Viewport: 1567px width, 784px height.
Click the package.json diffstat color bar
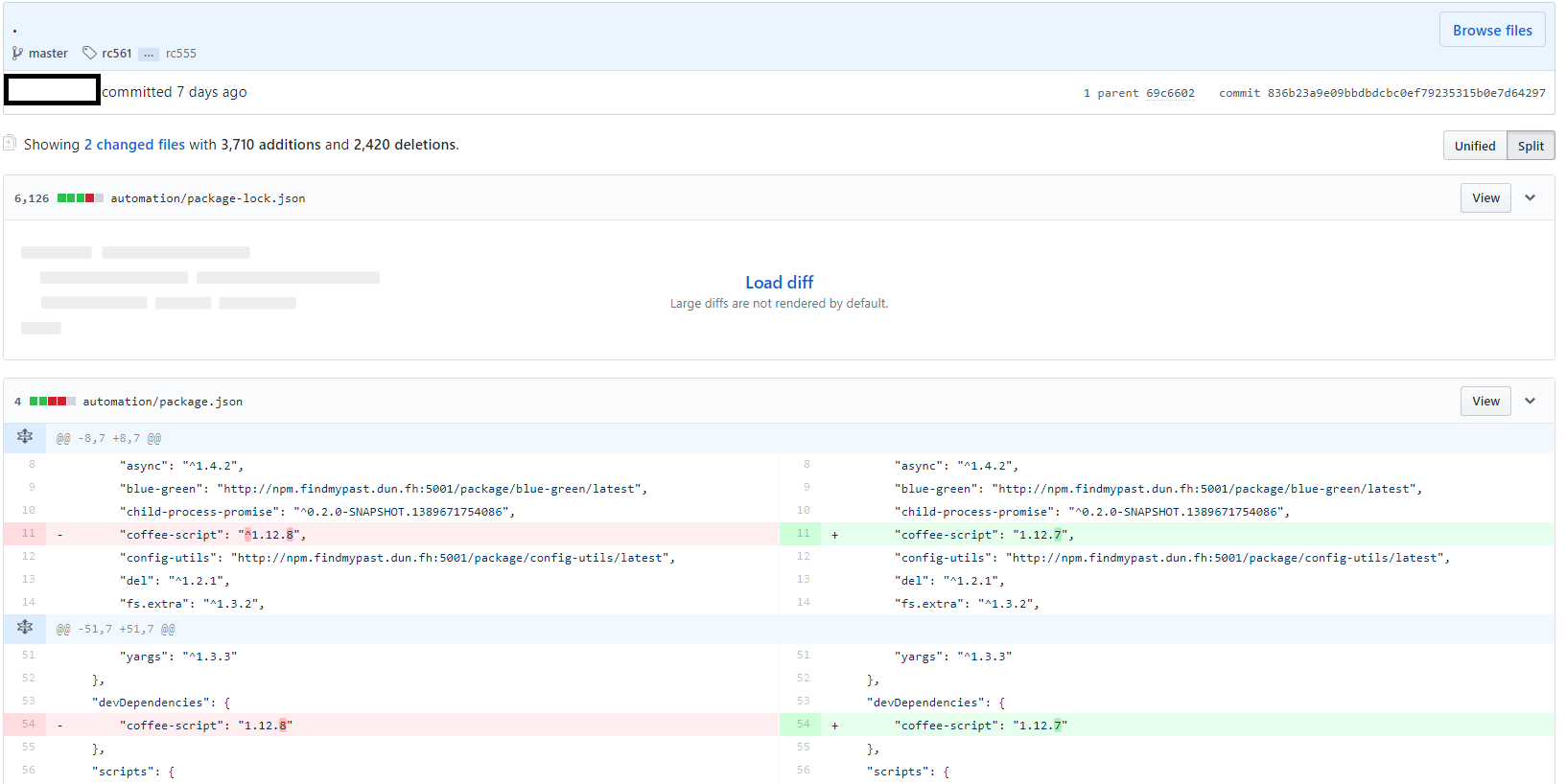tap(53, 402)
